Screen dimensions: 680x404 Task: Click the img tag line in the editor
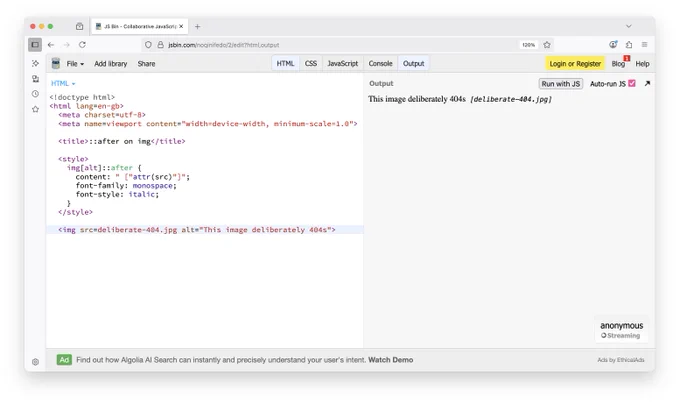click(x=205, y=230)
